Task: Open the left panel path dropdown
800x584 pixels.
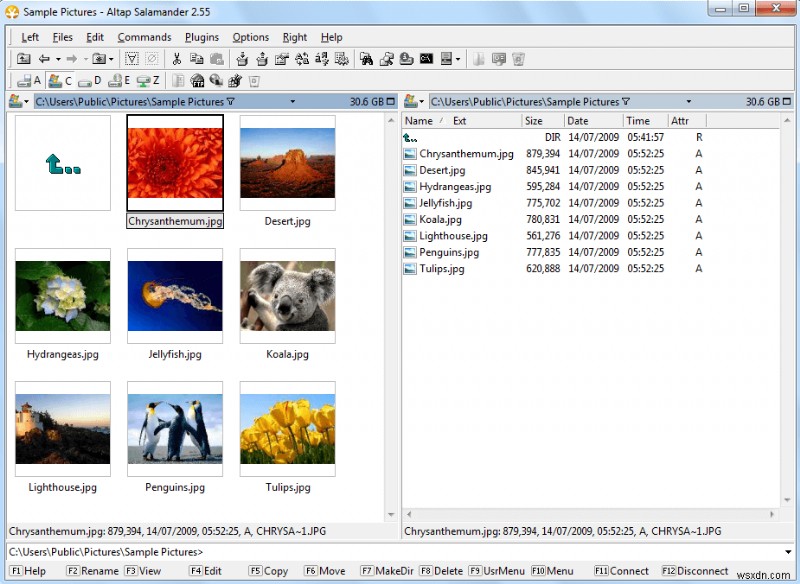Action: pos(290,101)
